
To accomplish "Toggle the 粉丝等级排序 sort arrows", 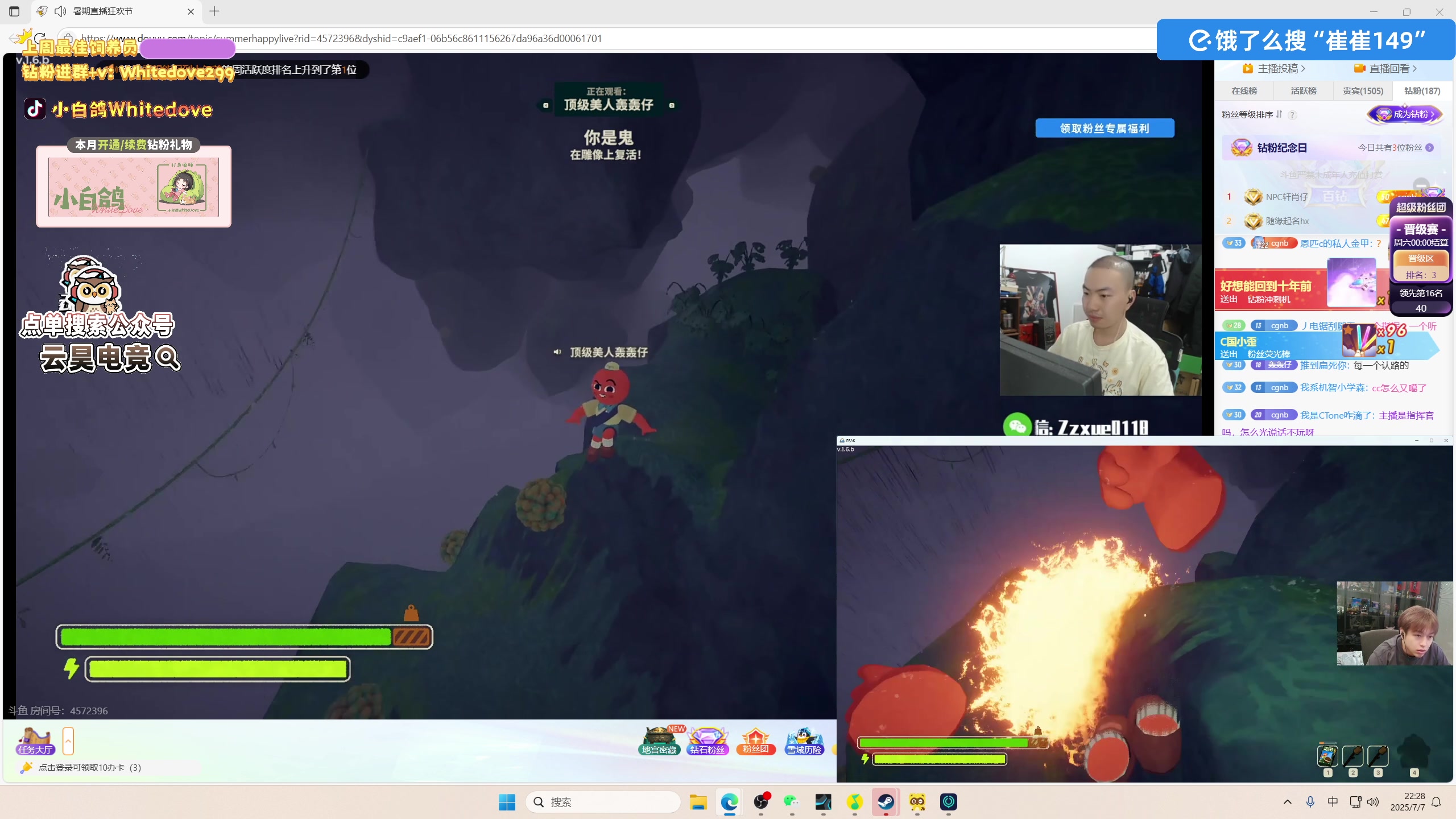I will [x=1279, y=114].
